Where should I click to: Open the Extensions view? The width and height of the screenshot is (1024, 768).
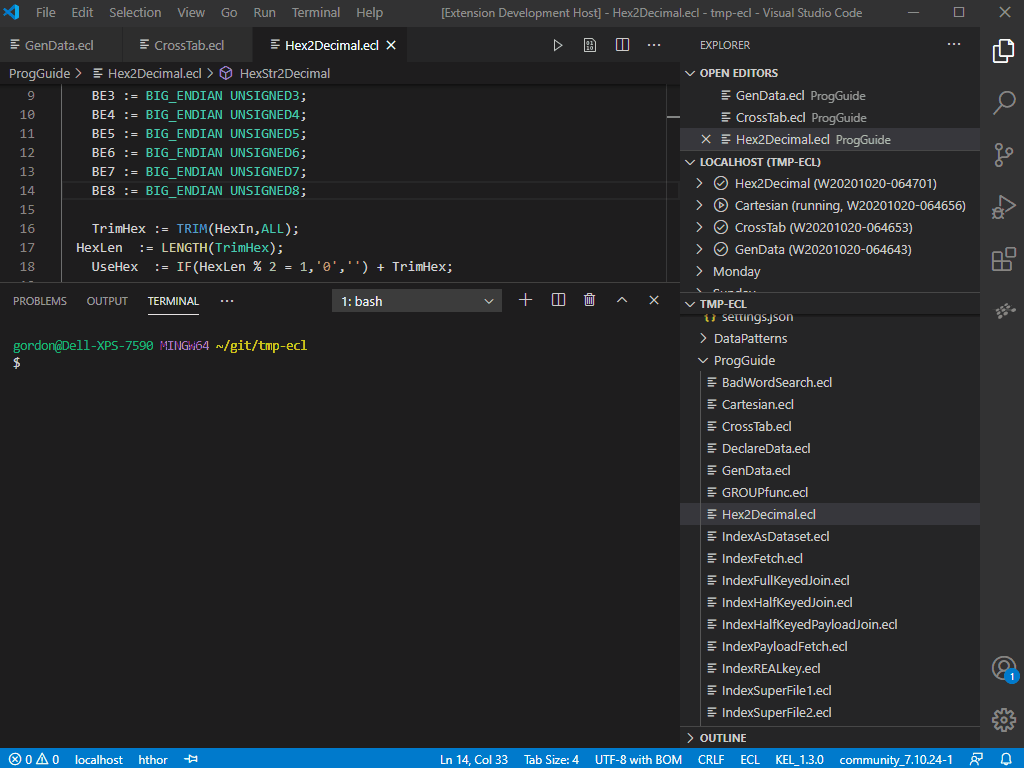pos(1003,261)
